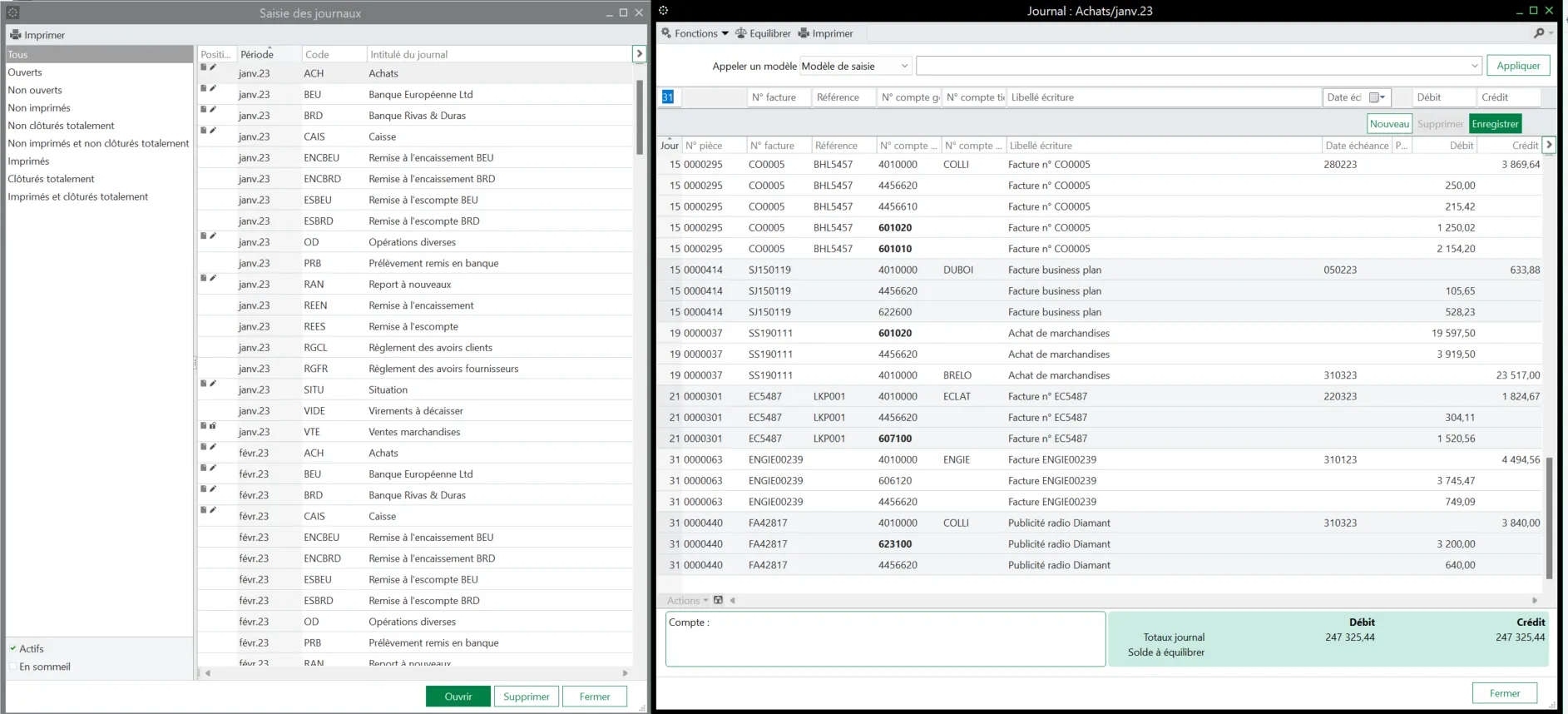The height and width of the screenshot is (714, 1568).
Task: Click the column chooser arrow beside Intitulé du journal
Action: pyautogui.click(x=639, y=54)
